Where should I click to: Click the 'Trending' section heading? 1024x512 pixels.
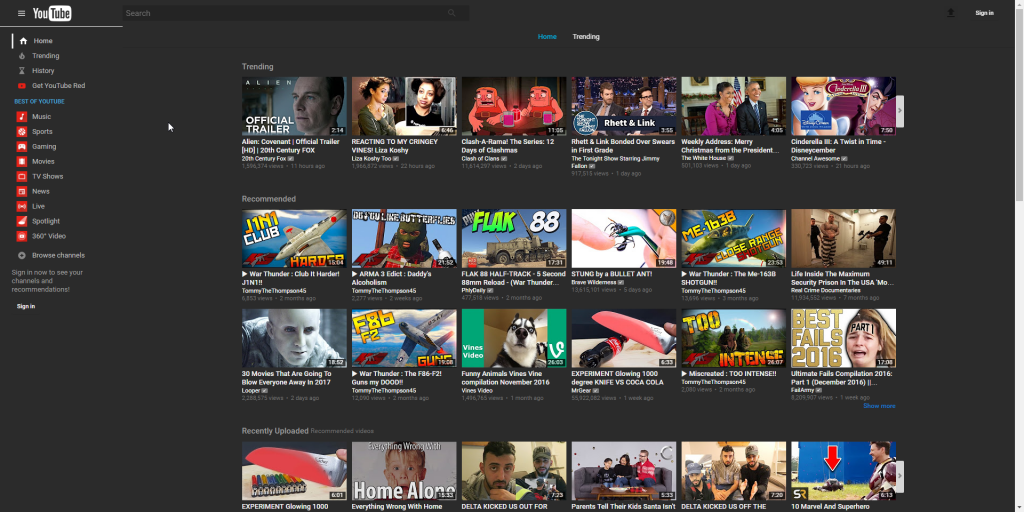[257, 67]
